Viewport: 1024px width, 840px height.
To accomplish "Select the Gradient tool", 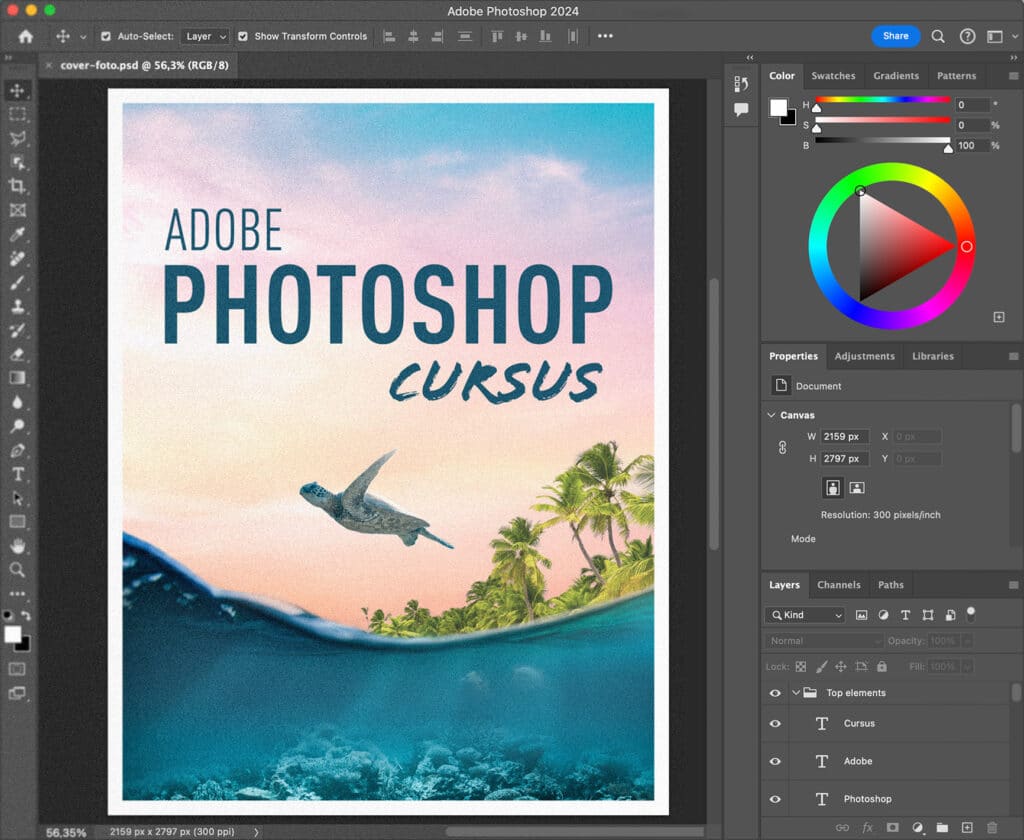I will (x=18, y=378).
